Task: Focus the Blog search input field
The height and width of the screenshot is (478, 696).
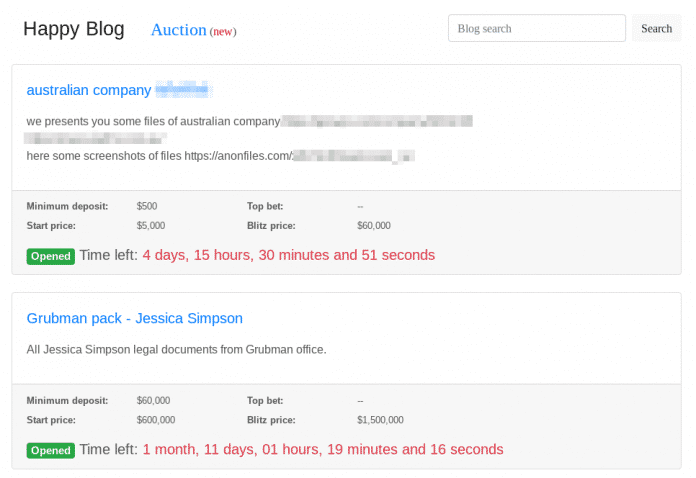Action: tap(537, 28)
